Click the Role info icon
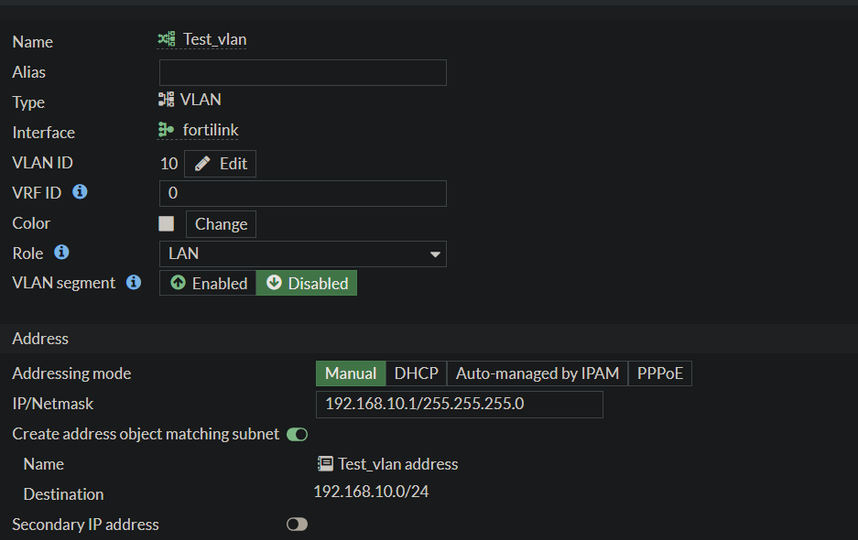Image resolution: width=858 pixels, height=540 pixels. tap(61, 253)
